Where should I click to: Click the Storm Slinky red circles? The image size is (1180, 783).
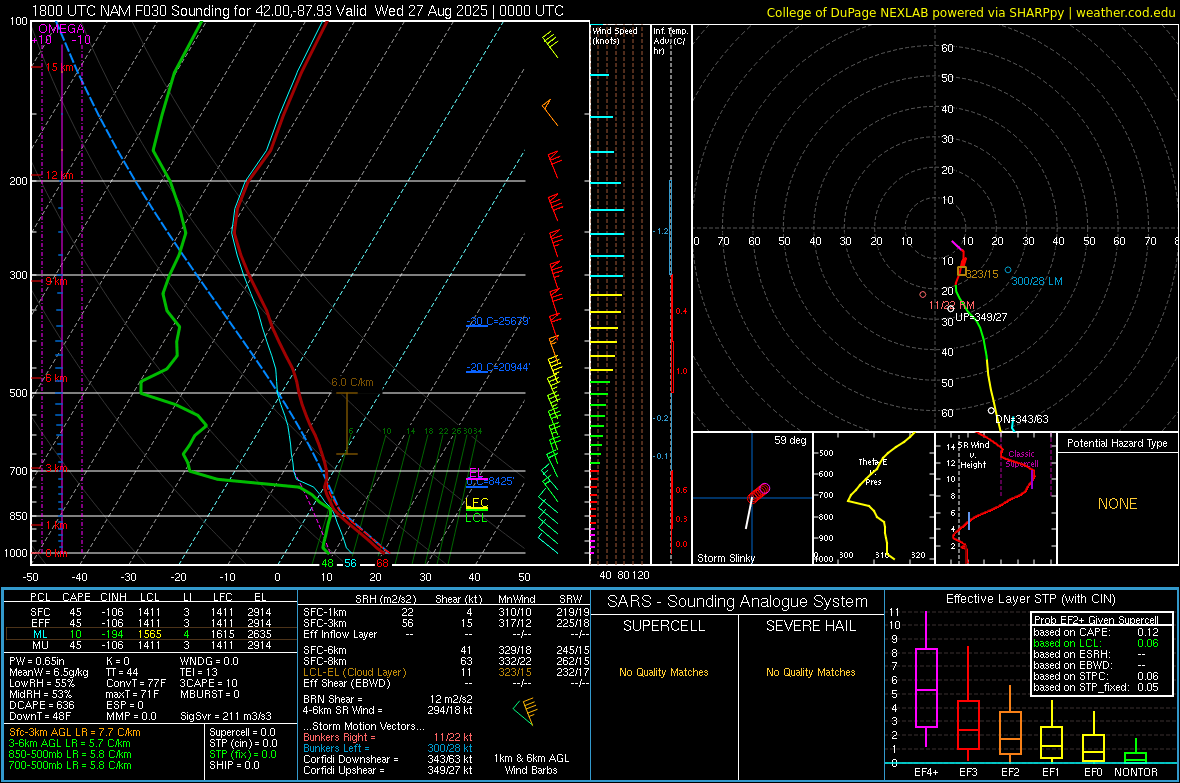pos(759,492)
